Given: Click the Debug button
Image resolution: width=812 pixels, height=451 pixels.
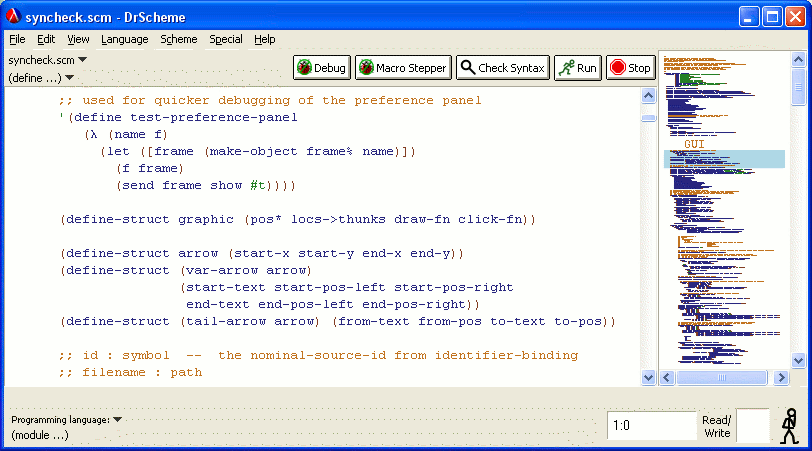Looking at the screenshot, I should (322, 68).
